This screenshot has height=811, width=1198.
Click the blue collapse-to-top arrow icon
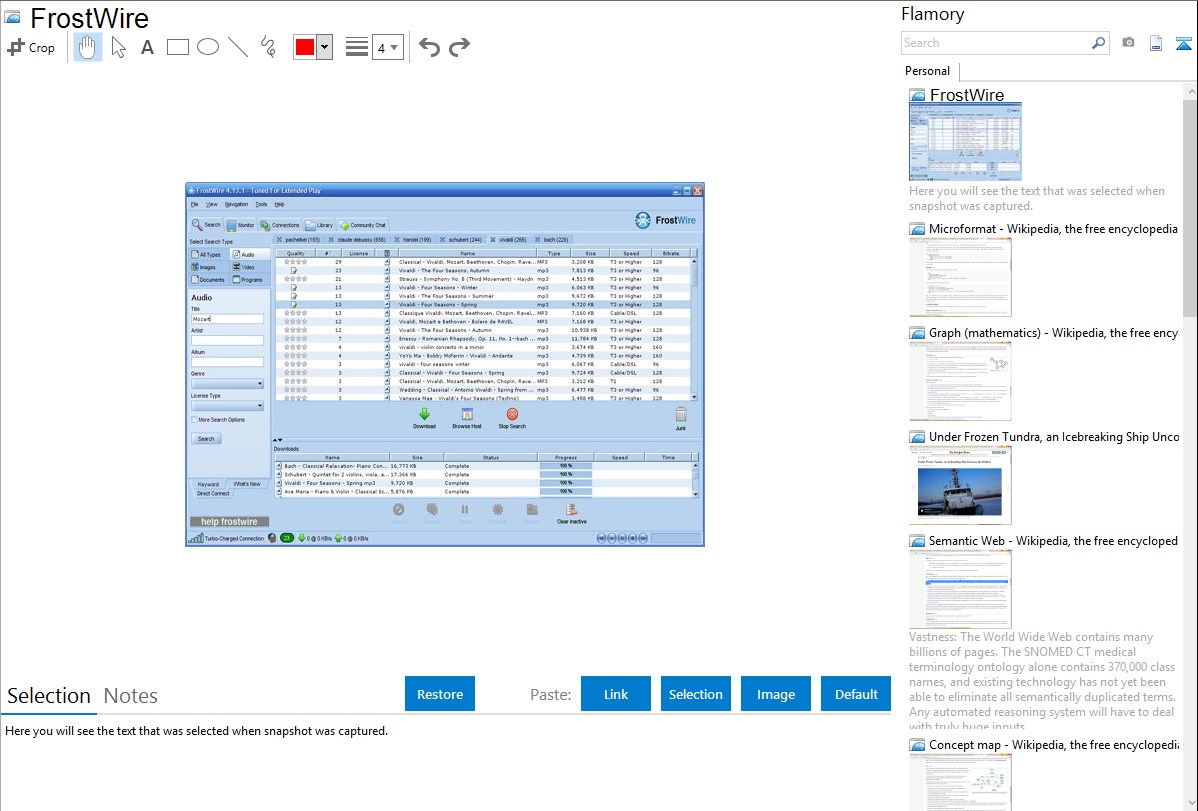pos(1183,43)
